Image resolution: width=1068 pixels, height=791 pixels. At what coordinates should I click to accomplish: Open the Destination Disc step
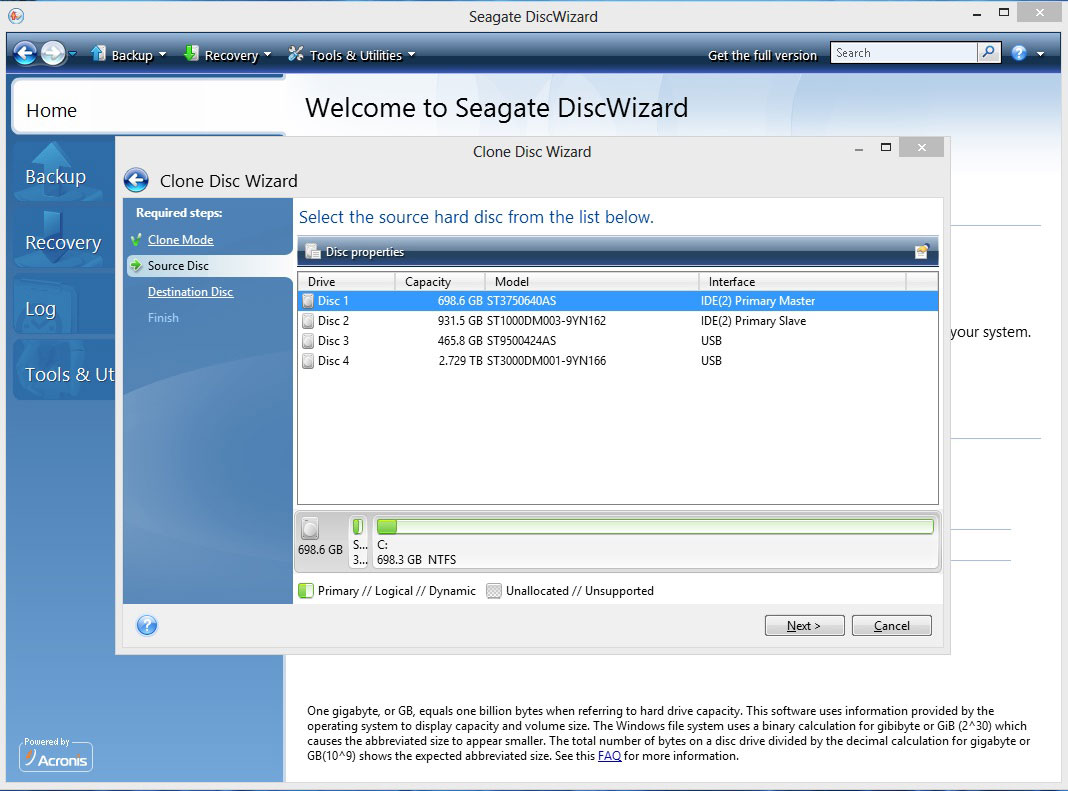click(190, 292)
